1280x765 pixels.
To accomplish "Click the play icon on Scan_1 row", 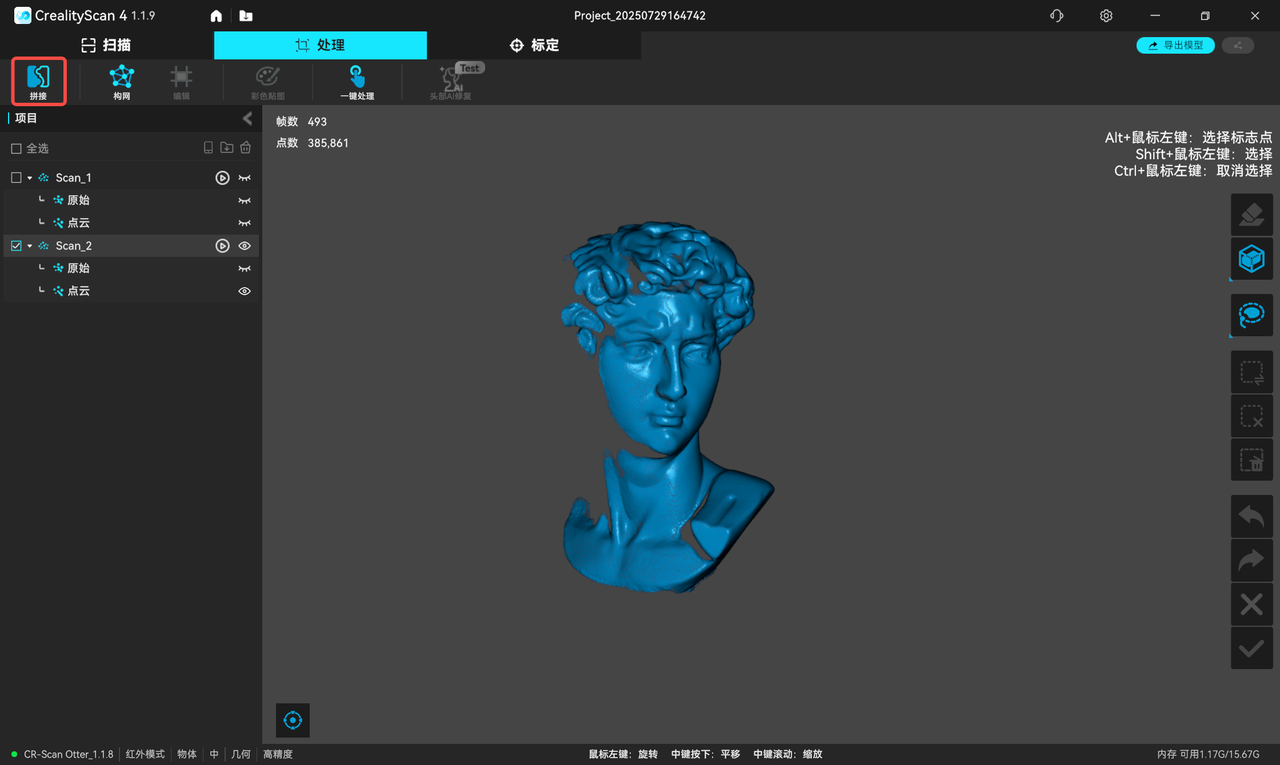I will tap(223, 178).
